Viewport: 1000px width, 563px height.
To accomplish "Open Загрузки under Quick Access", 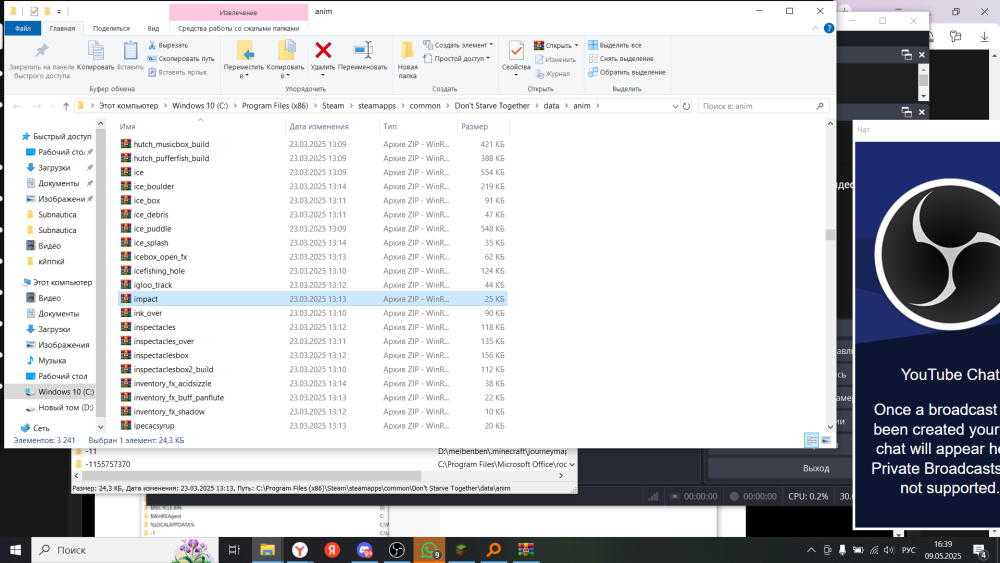I will tap(54, 168).
